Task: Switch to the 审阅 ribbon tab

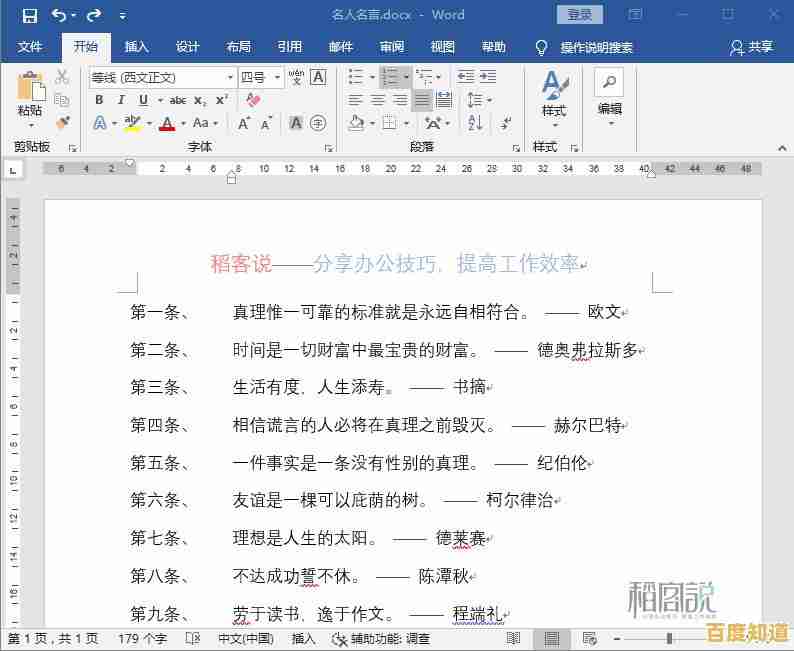Action: coord(392,47)
